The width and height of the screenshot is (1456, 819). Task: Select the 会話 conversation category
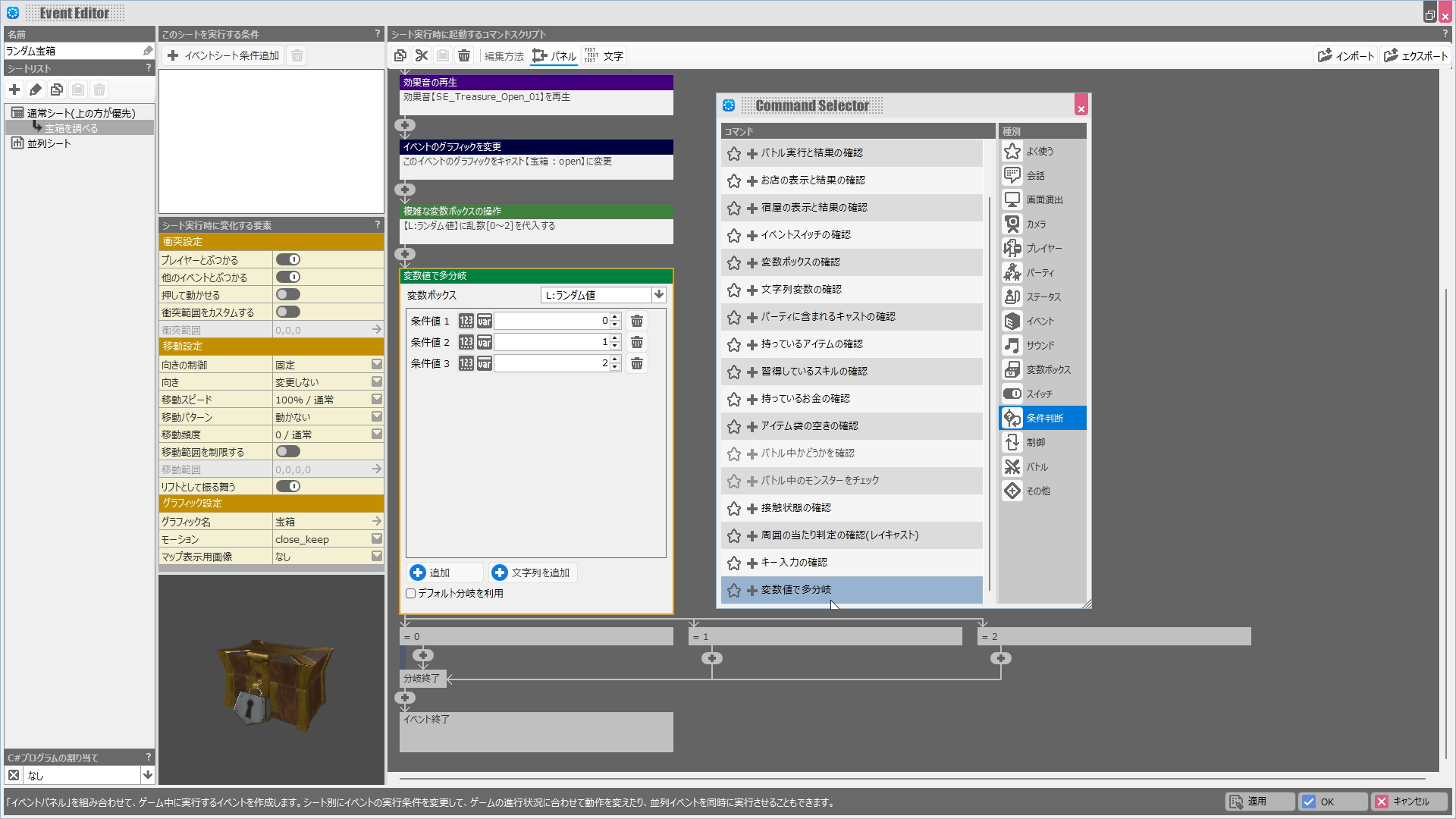1043,175
